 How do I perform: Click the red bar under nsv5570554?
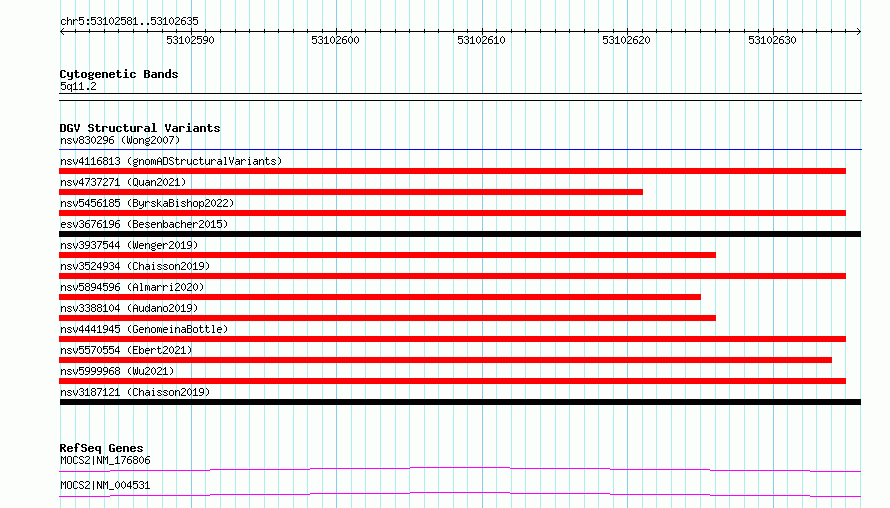(x=446, y=360)
